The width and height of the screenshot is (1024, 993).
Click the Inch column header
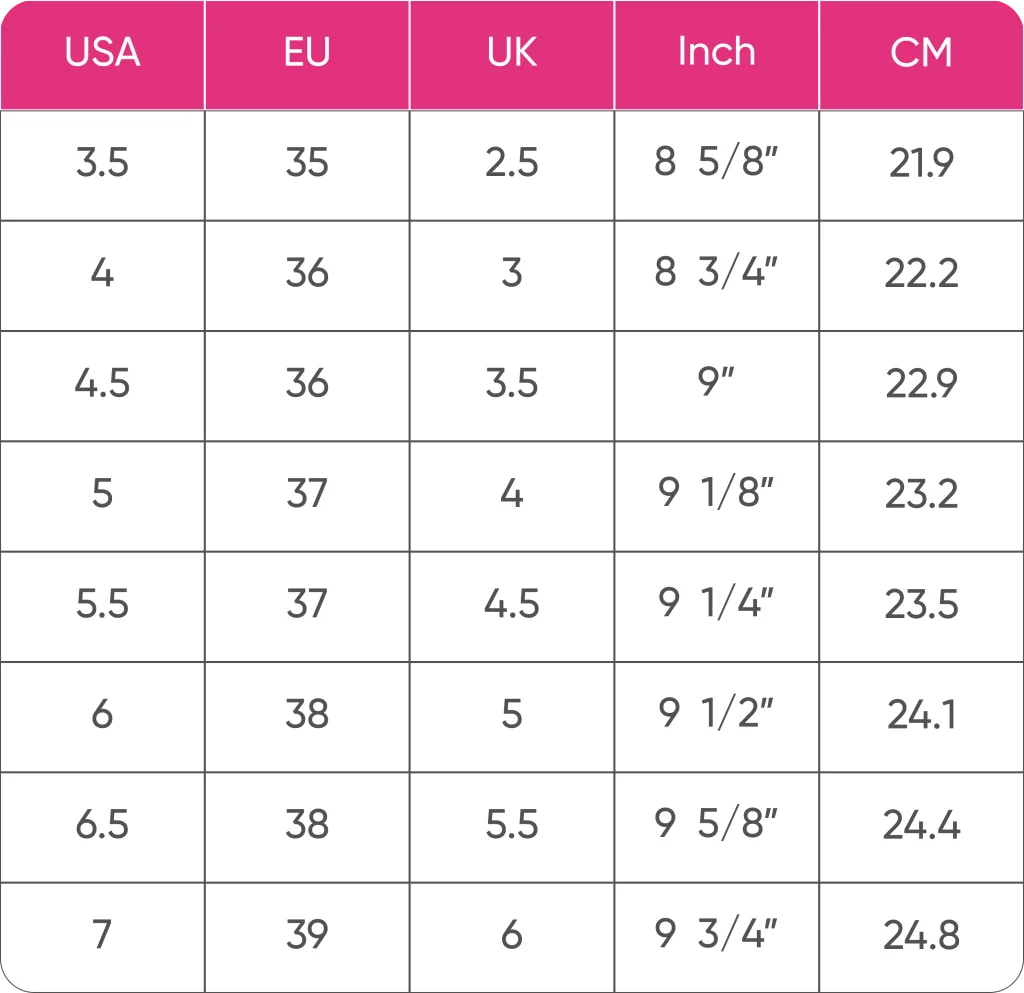(x=716, y=53)
